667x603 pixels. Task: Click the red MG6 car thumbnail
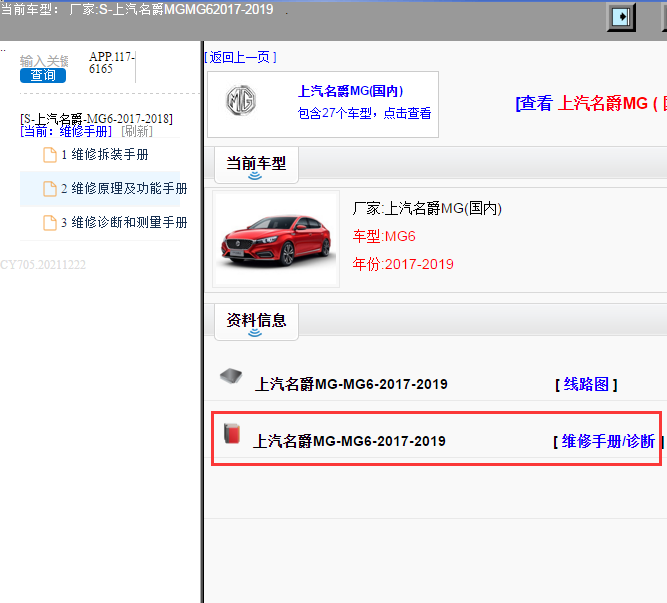pyautogui.click(x=276, y=239)
